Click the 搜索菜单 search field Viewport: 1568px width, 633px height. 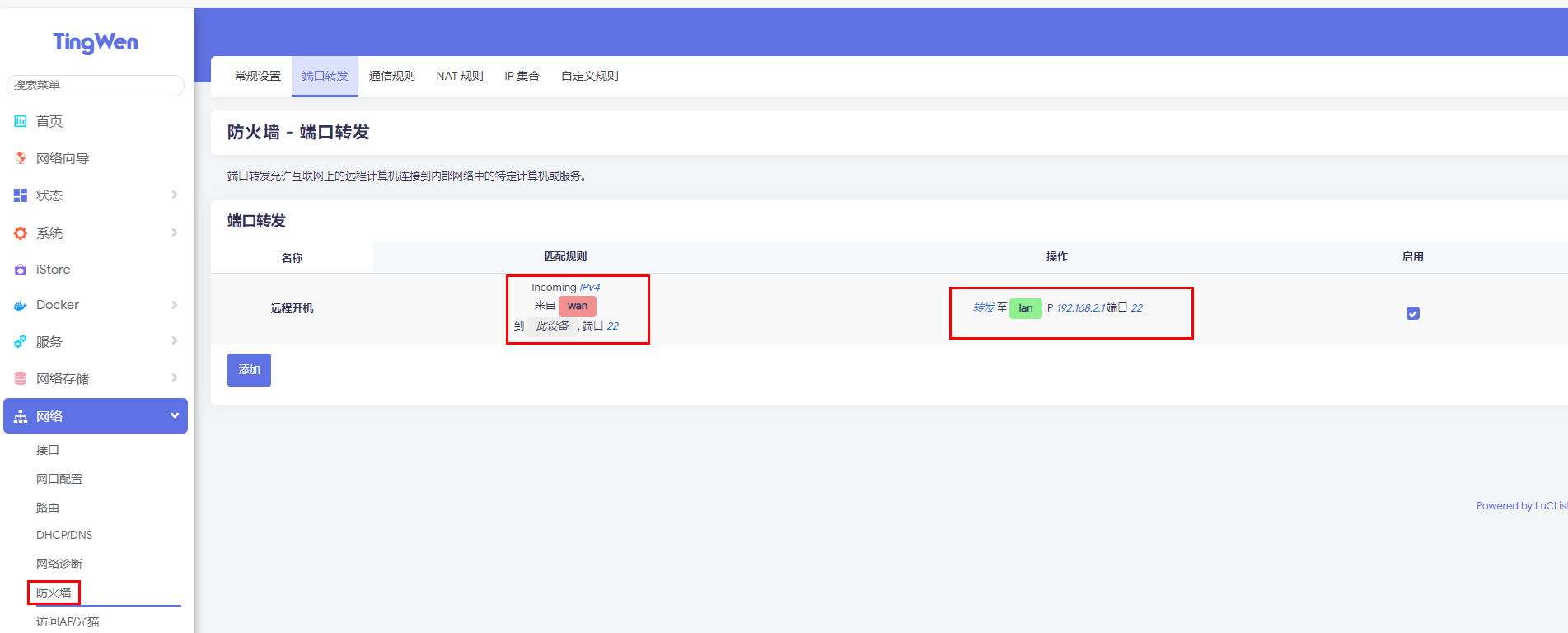96,85
